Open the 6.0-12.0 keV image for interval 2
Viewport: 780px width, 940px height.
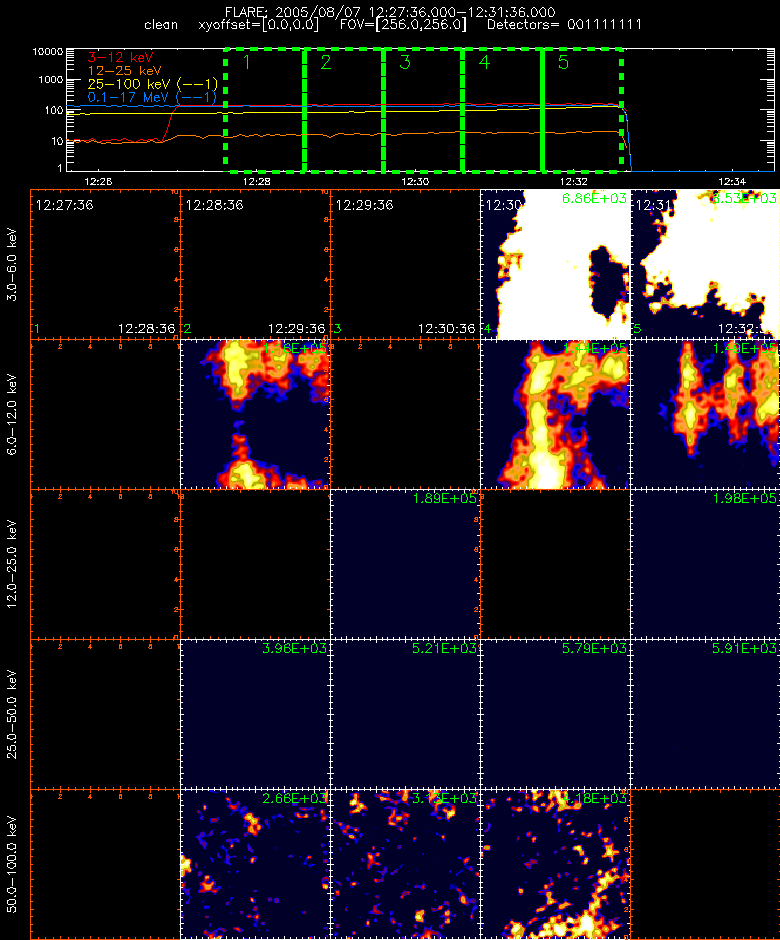pos(255,414)
